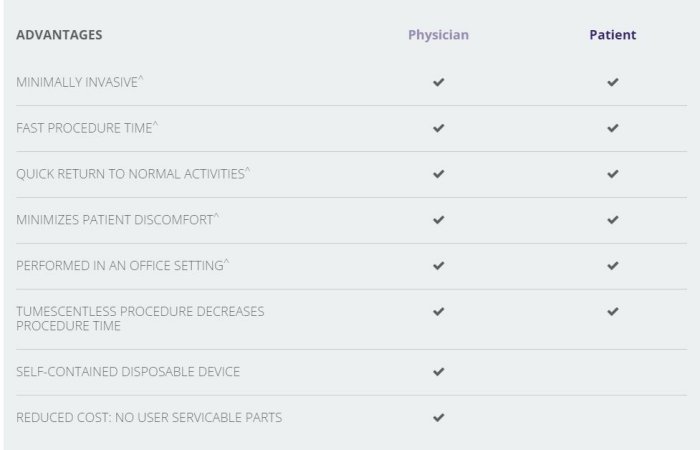Click Patient checkmark for Fast Procedure Time
The image size is (700, 450).
[x=613, y=128]
